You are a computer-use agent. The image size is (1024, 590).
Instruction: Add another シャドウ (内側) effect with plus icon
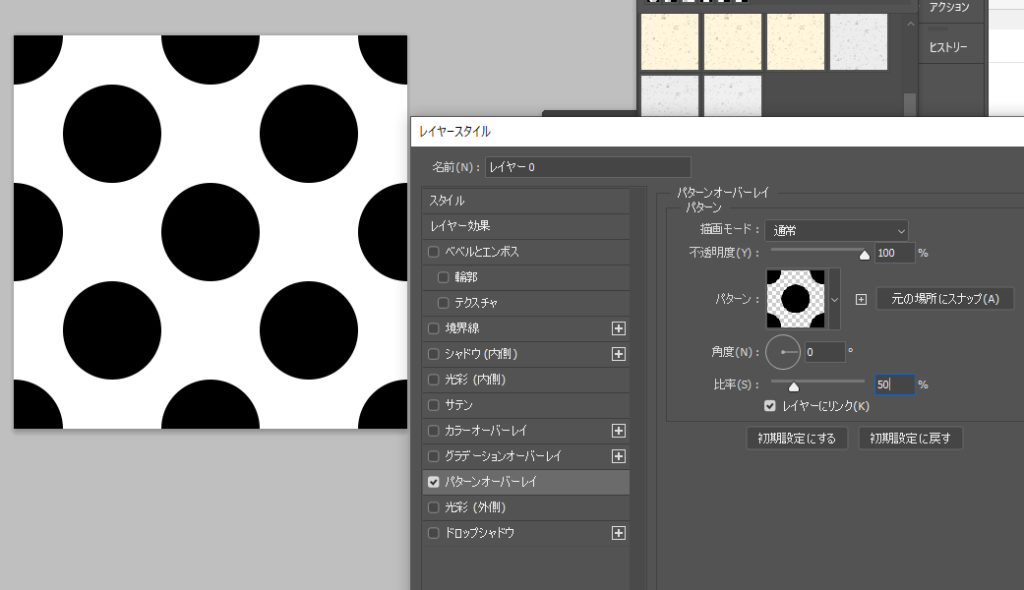pyautogui.click(x=618, y=354)
